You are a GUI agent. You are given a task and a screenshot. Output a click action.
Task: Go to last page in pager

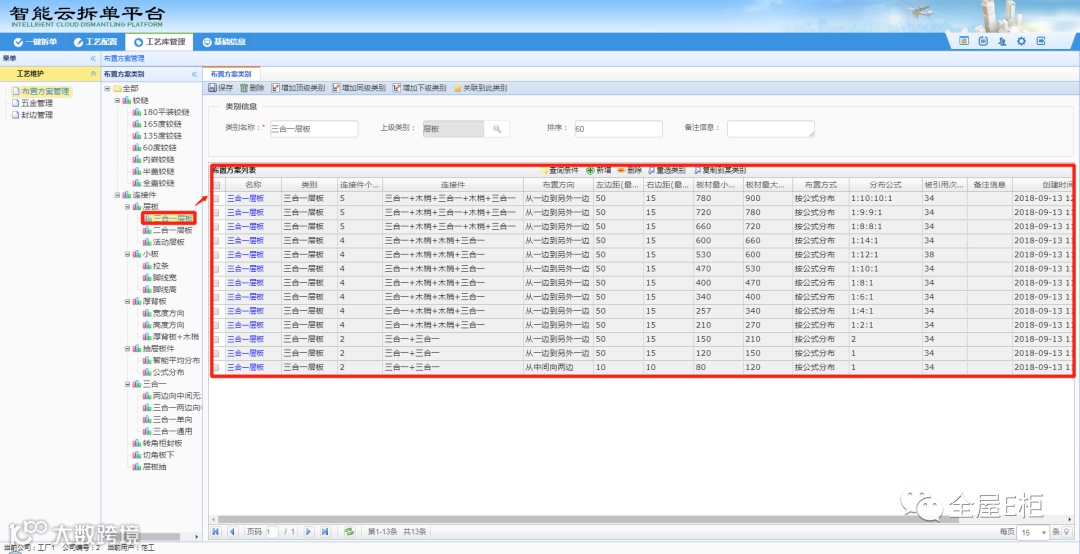pyautogui.click(x=325, y=532)
